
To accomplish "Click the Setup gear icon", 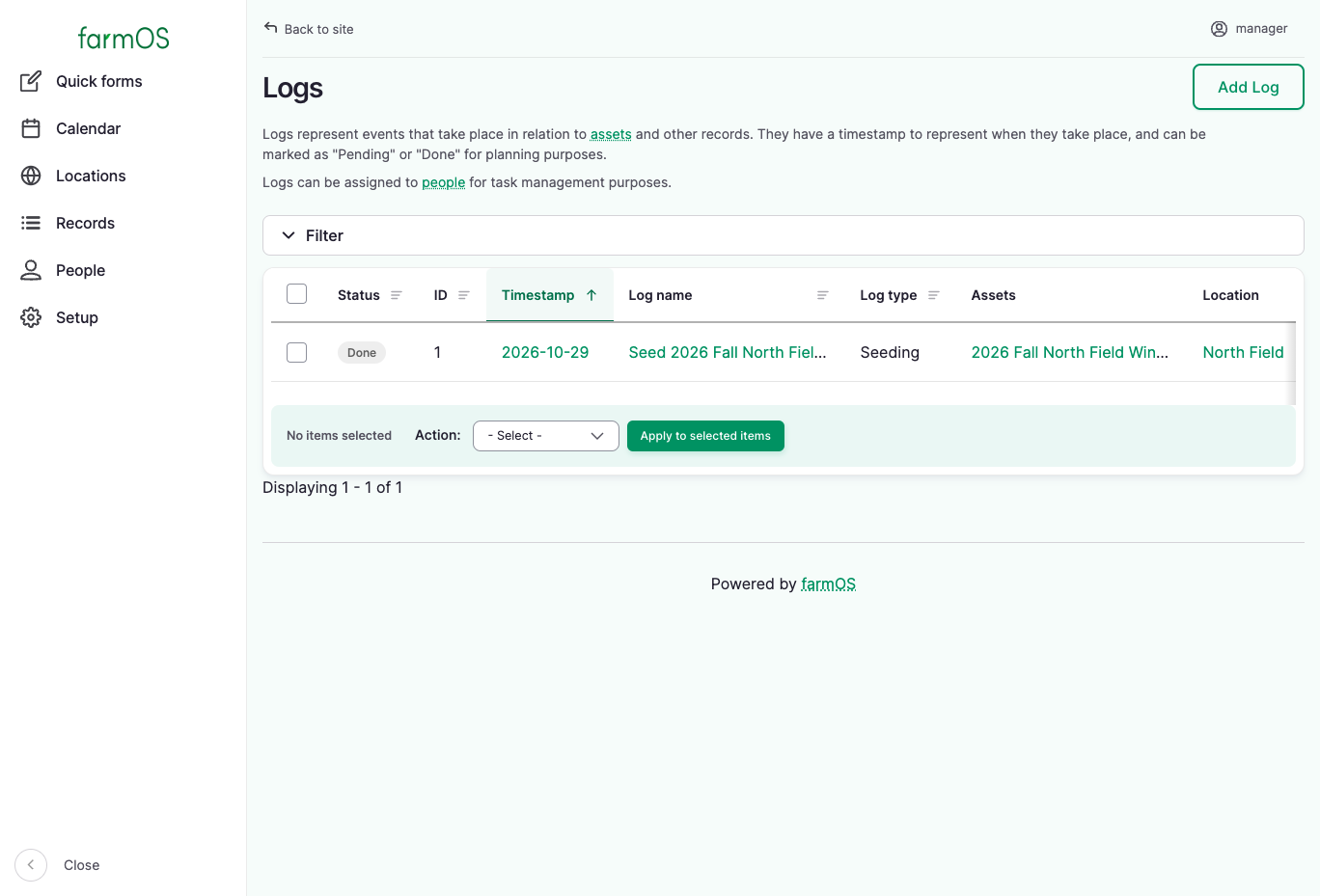I will tap(31, 317).
